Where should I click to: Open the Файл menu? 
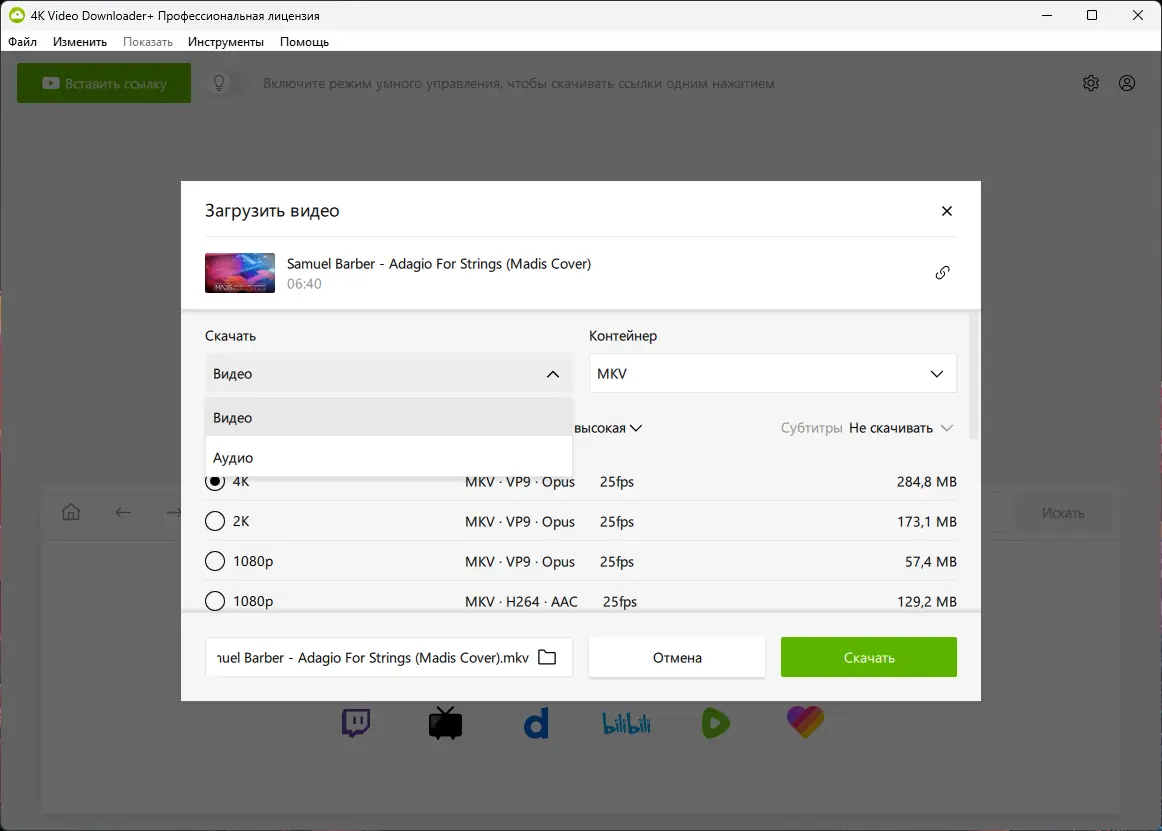[x=22, y=42]
